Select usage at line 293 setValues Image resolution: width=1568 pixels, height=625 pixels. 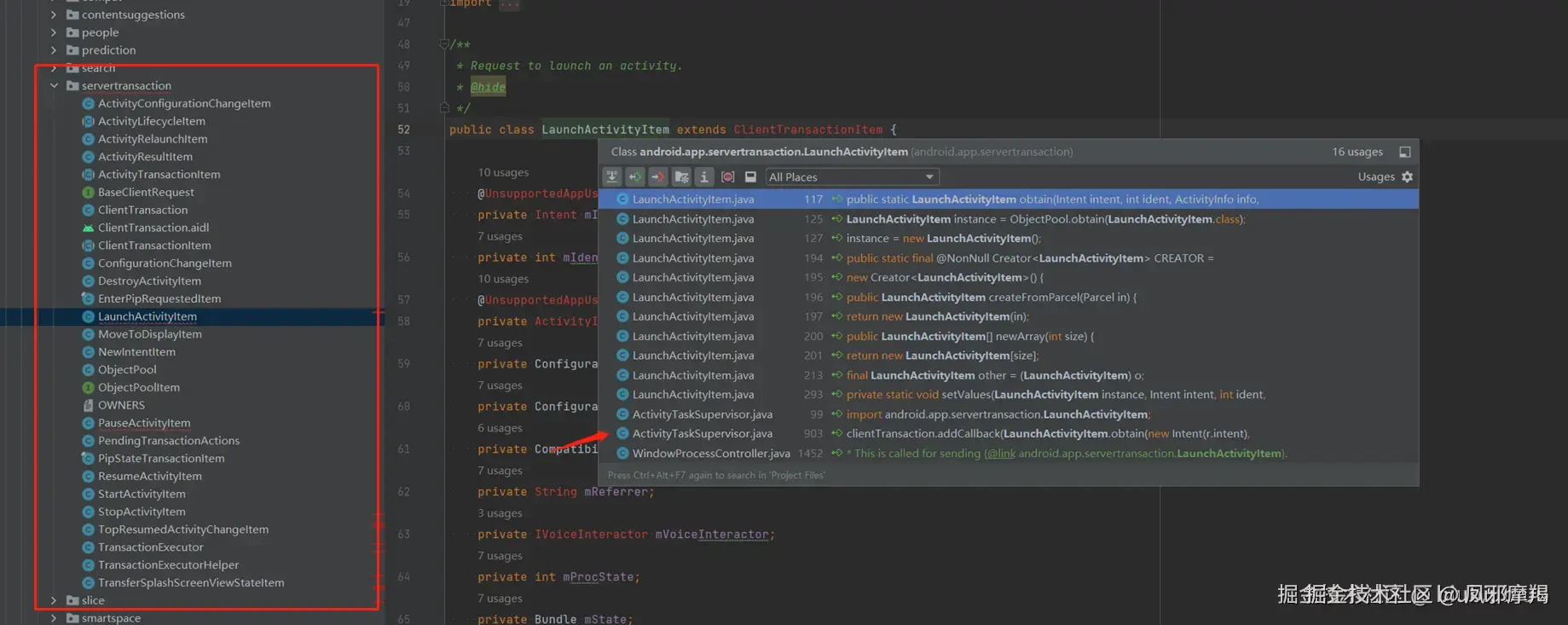point(1008,395)
